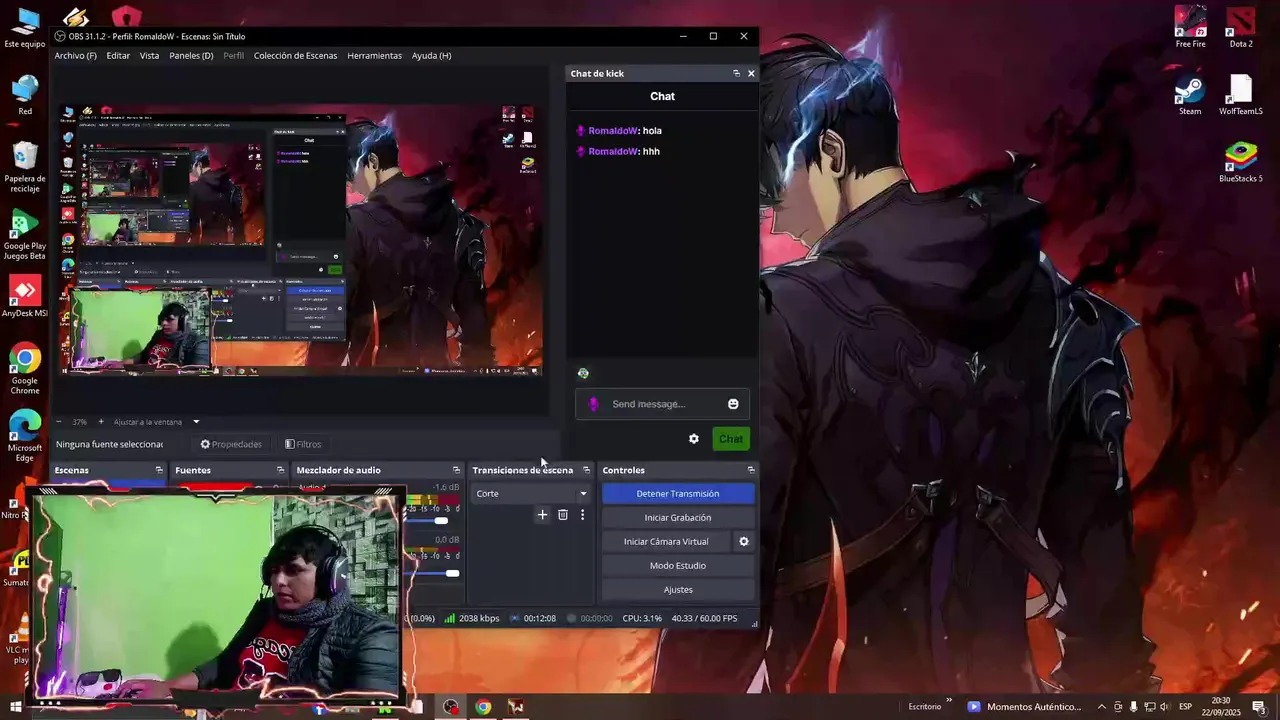
Task: Open Filtros for the selected source
Action: coord(303,444)
